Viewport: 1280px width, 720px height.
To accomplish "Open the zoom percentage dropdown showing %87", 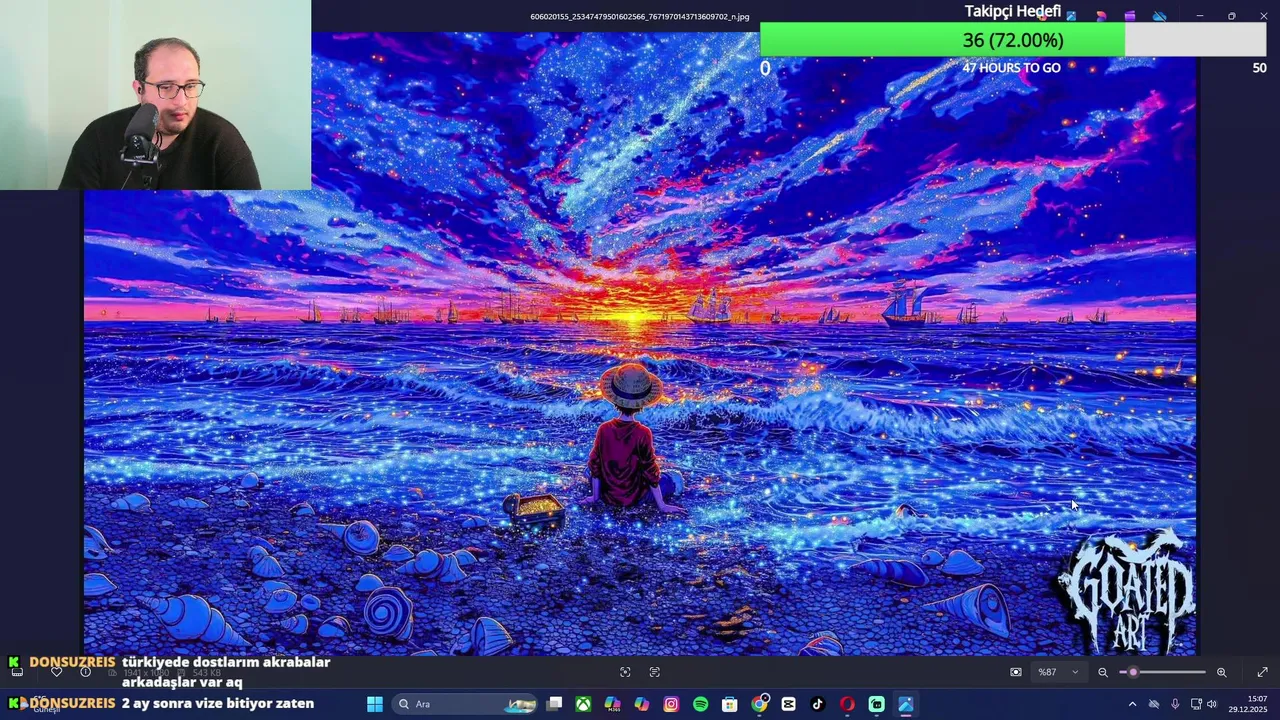I will (1058, 672).
